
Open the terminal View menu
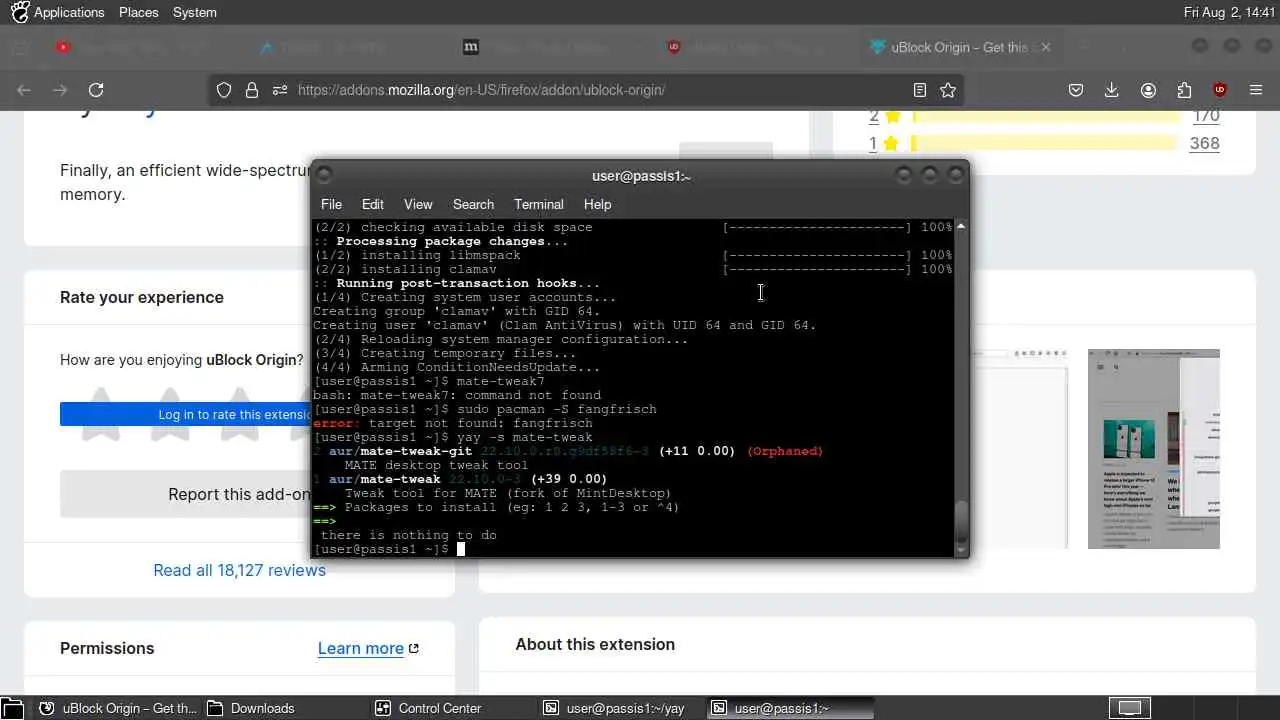418,204
